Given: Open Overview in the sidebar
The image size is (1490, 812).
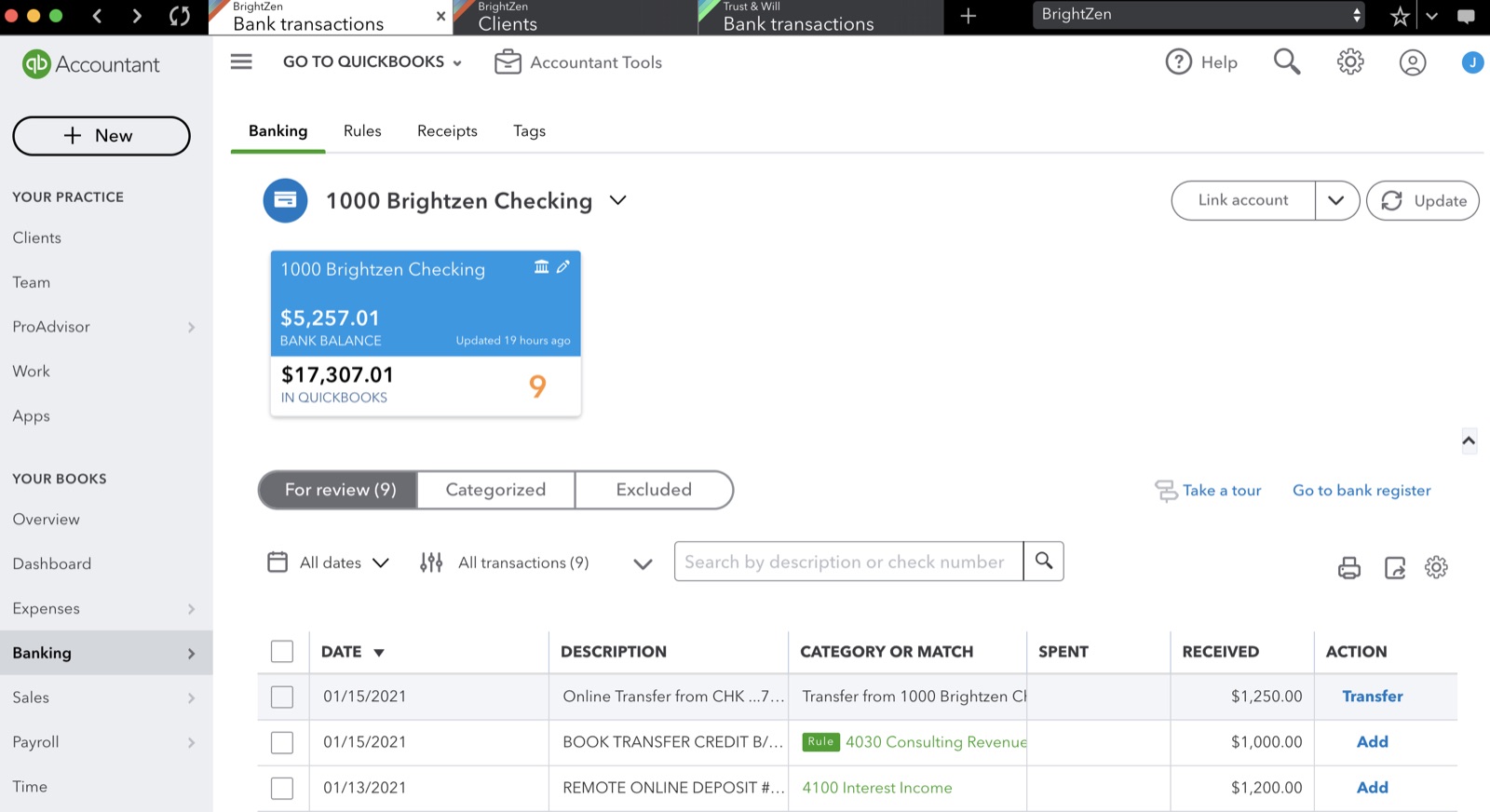Looking at the screenshot, I should (x=47, y=520).
